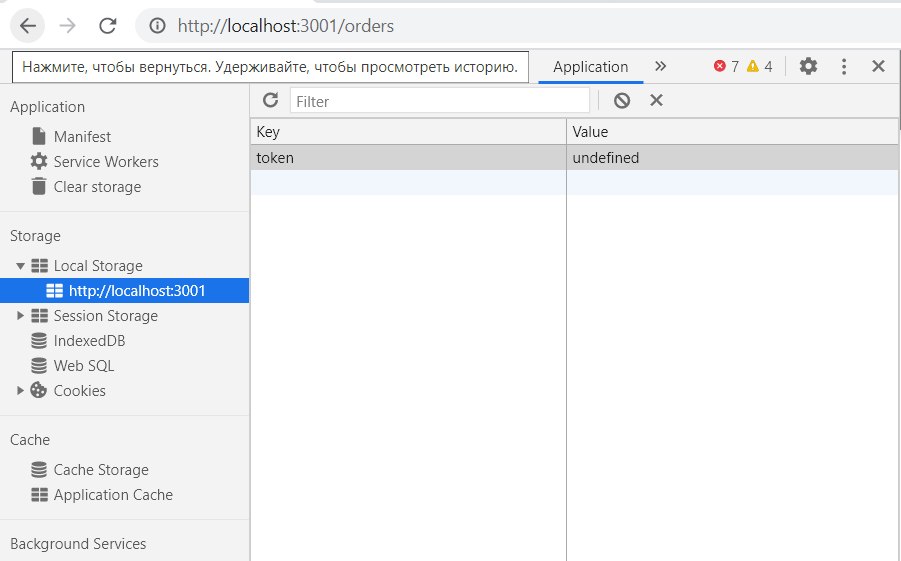Open the Cache Storage item
The height and width of the screenshot is (561, 901).
coord(101,470)
